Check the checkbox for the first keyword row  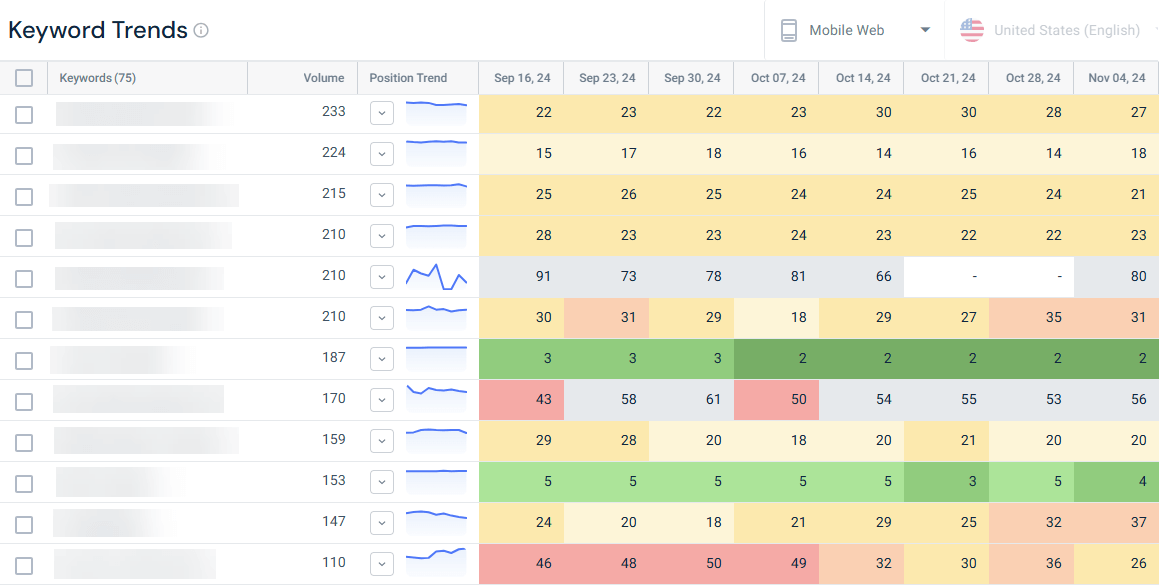[24, 113]
